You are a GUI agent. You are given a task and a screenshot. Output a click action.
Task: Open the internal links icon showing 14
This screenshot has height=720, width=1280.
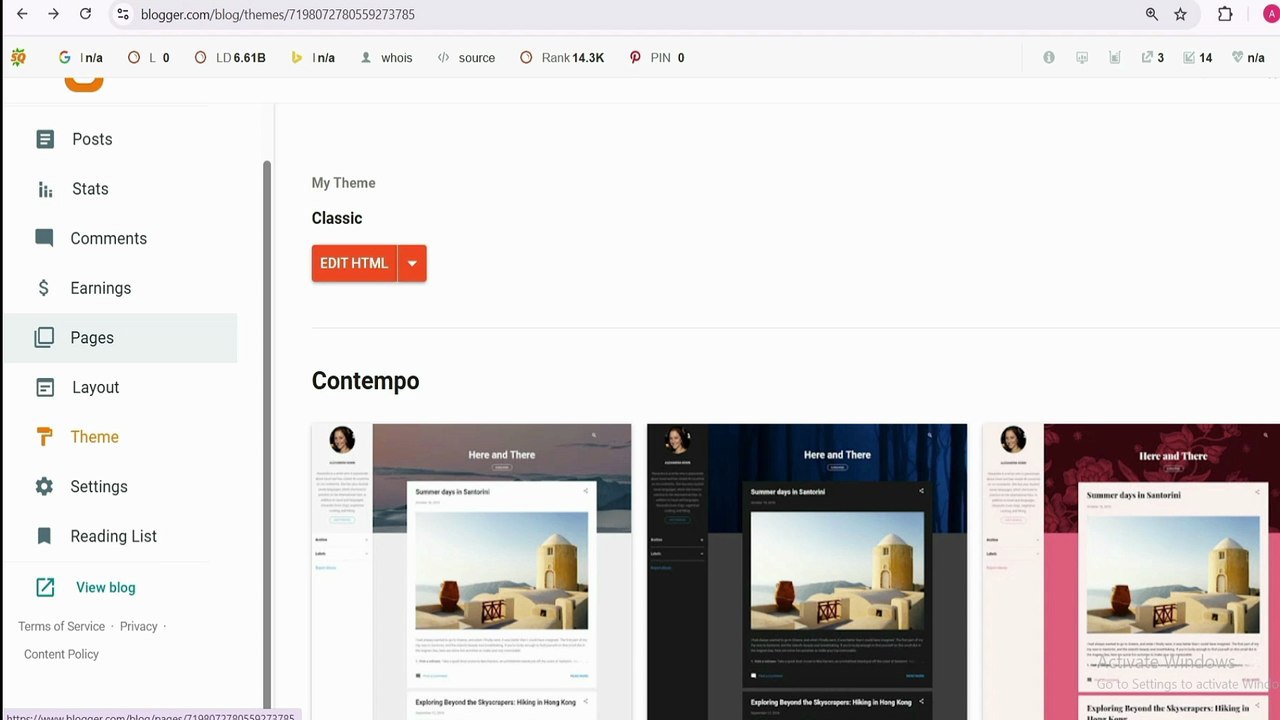click(1198, 58)
